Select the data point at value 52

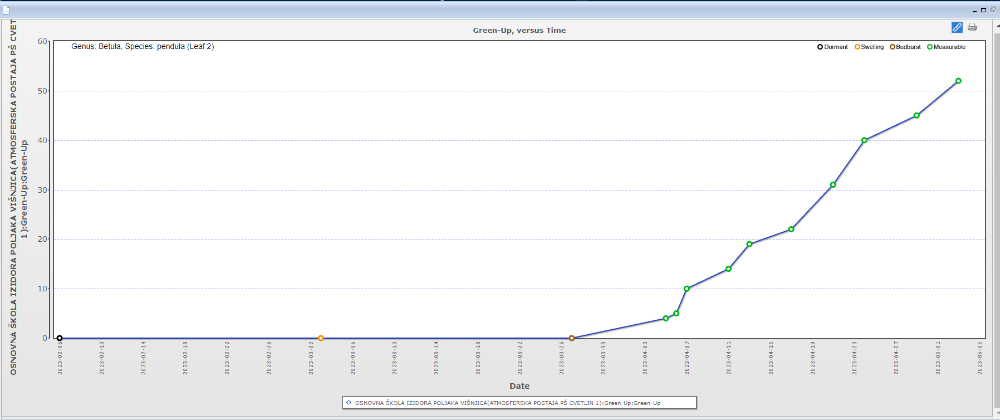coord(958,81)
